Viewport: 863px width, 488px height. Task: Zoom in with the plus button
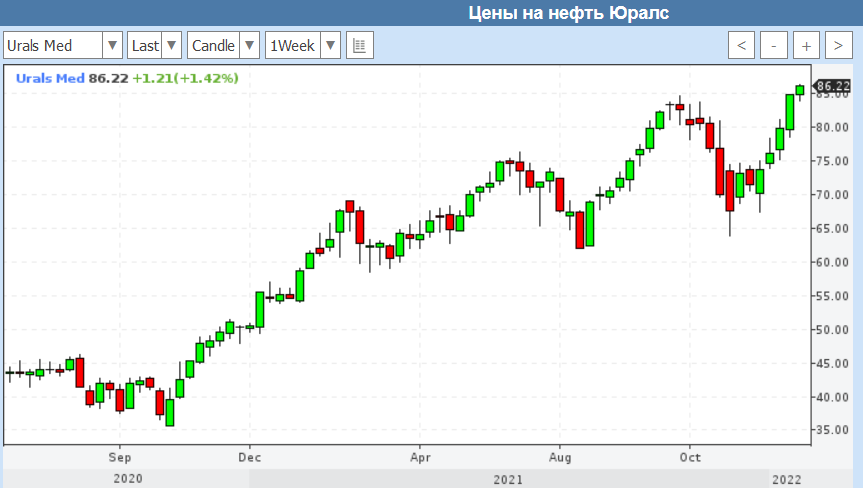806,45
